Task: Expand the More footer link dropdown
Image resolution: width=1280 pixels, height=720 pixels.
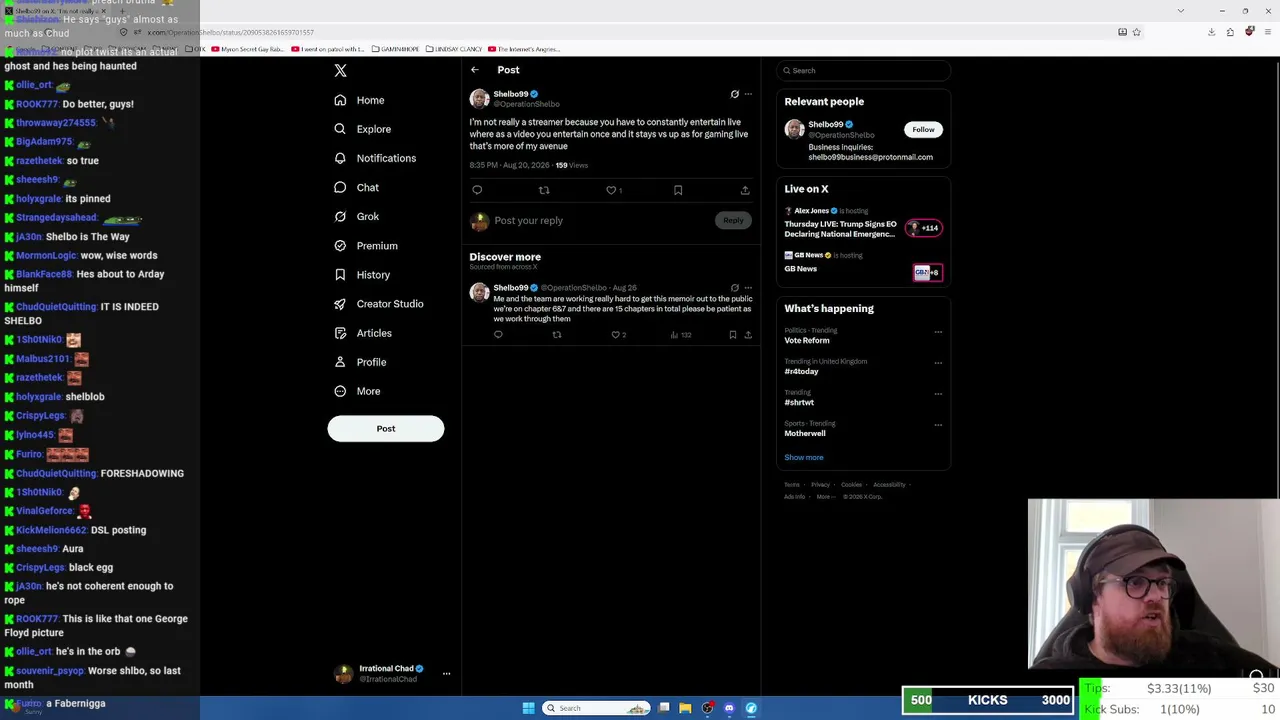Action: (825, 497)
